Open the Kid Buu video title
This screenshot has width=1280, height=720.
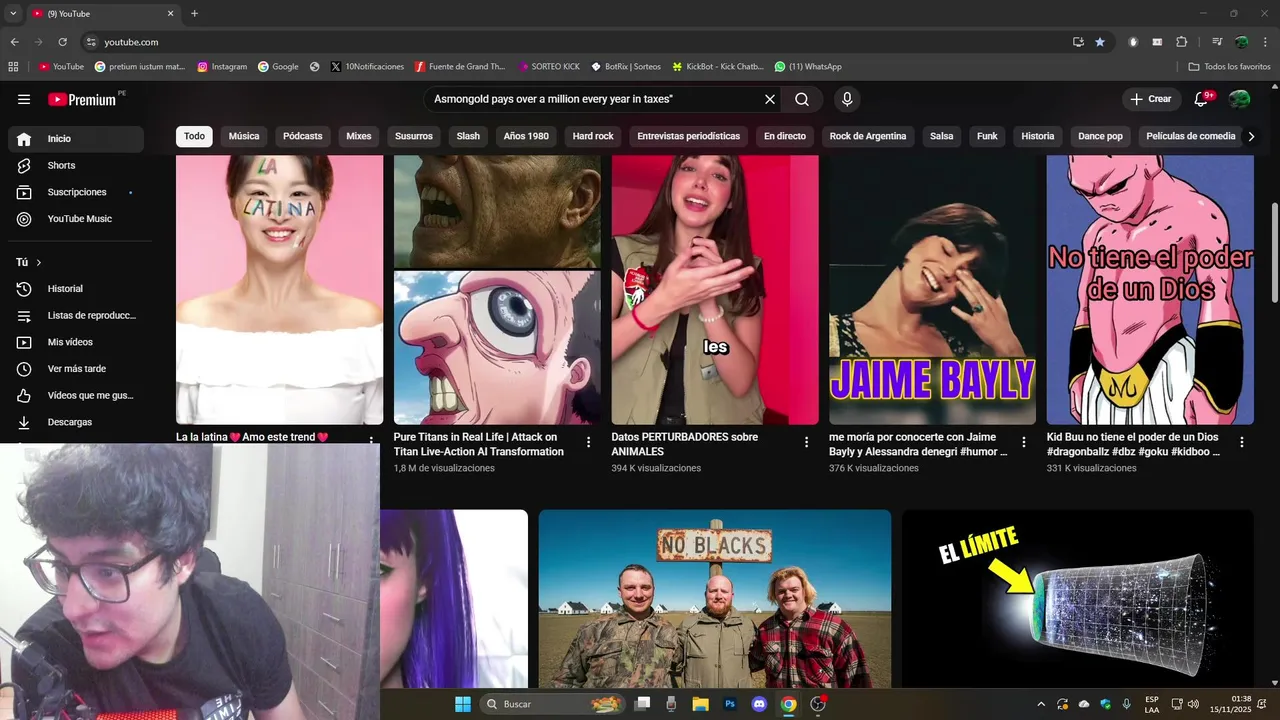click(1134, 444)
